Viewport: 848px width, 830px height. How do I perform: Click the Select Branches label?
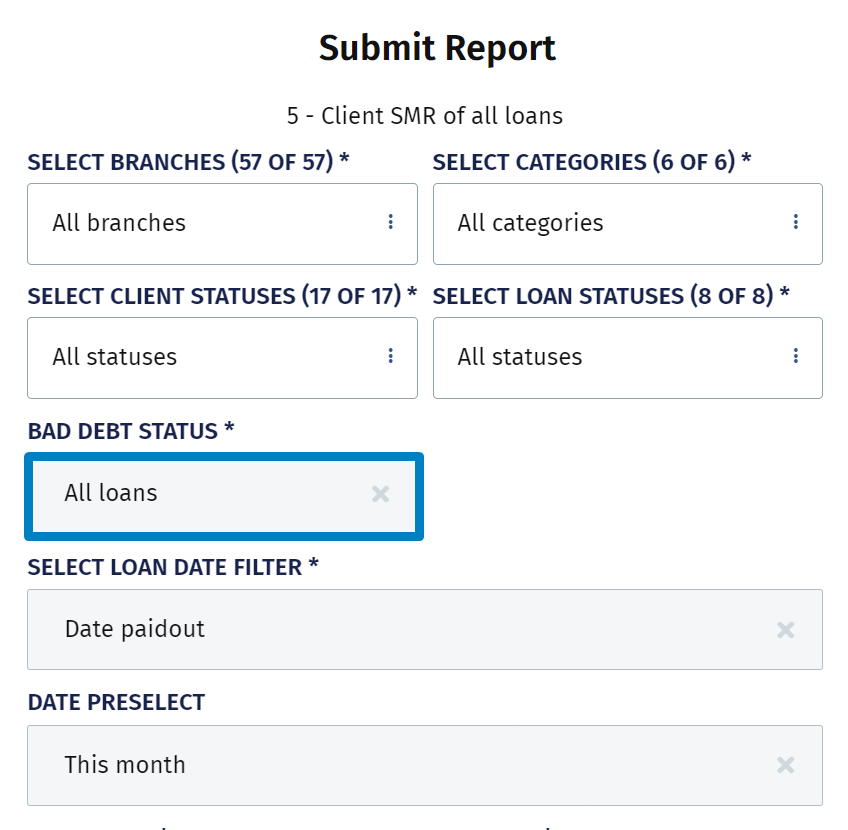pyautogui.click(x=188, y=162)
